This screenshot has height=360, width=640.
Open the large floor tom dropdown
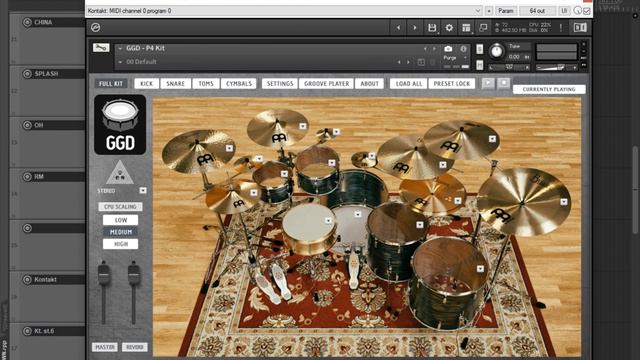coord(480,269)
